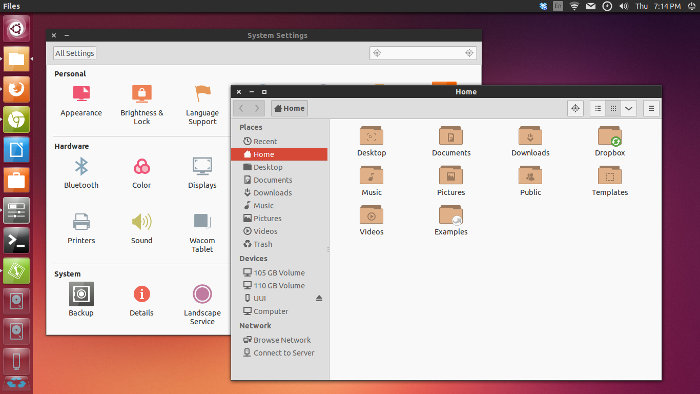Screen dimensions: 700x394
Task: Open LibreOffice Writer from launcher
Action: (x=17, y=150)
